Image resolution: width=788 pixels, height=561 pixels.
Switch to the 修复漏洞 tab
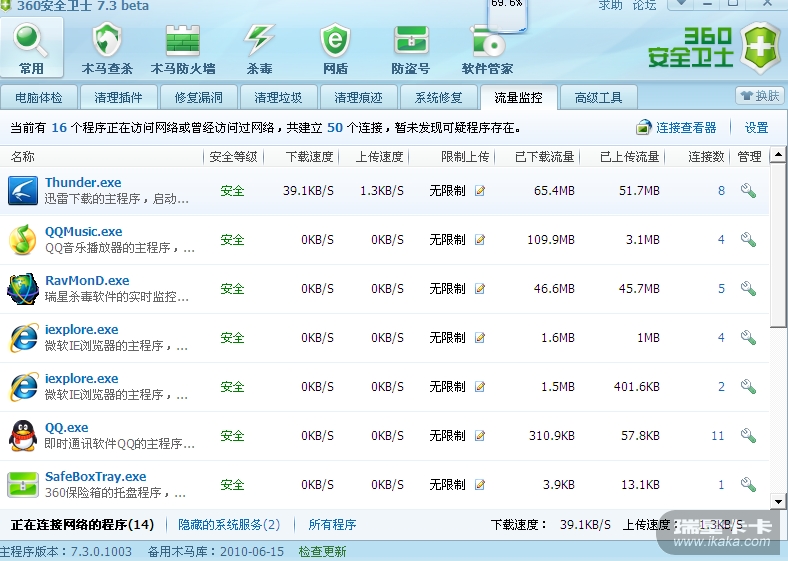point(199,98)
